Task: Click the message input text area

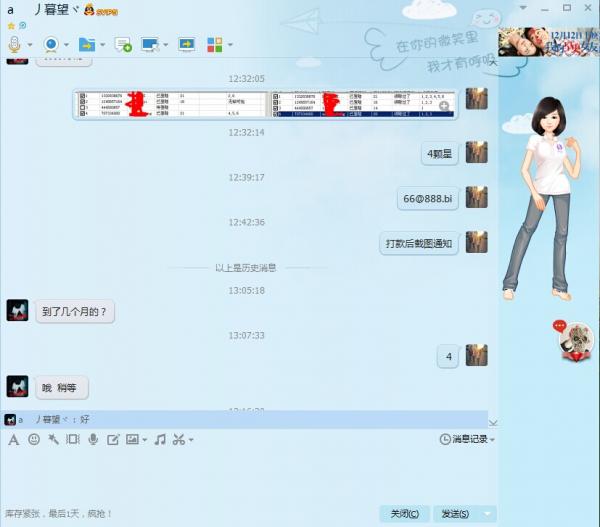Action: (x=249, y=476)
